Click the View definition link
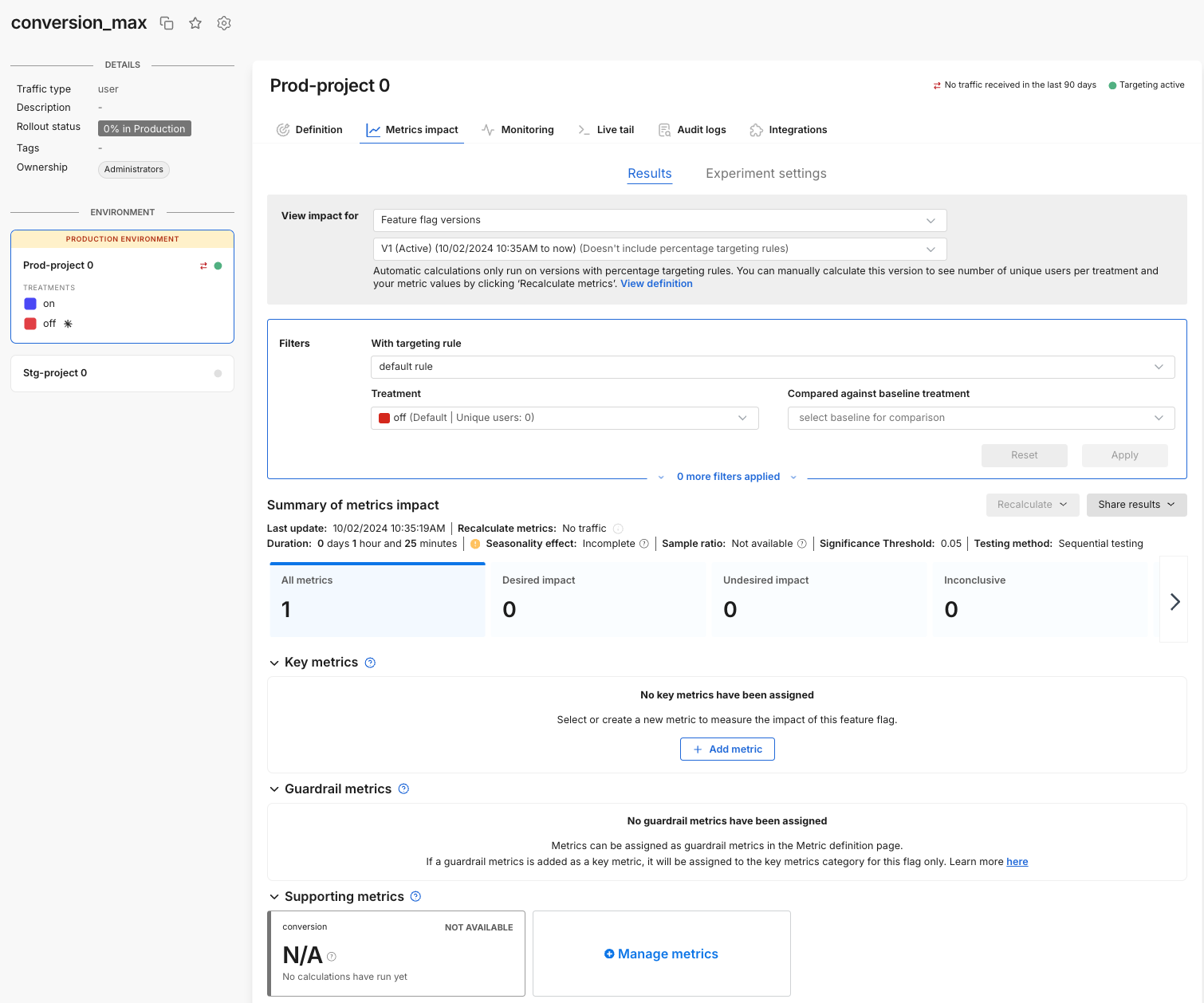 pos(656,284)
